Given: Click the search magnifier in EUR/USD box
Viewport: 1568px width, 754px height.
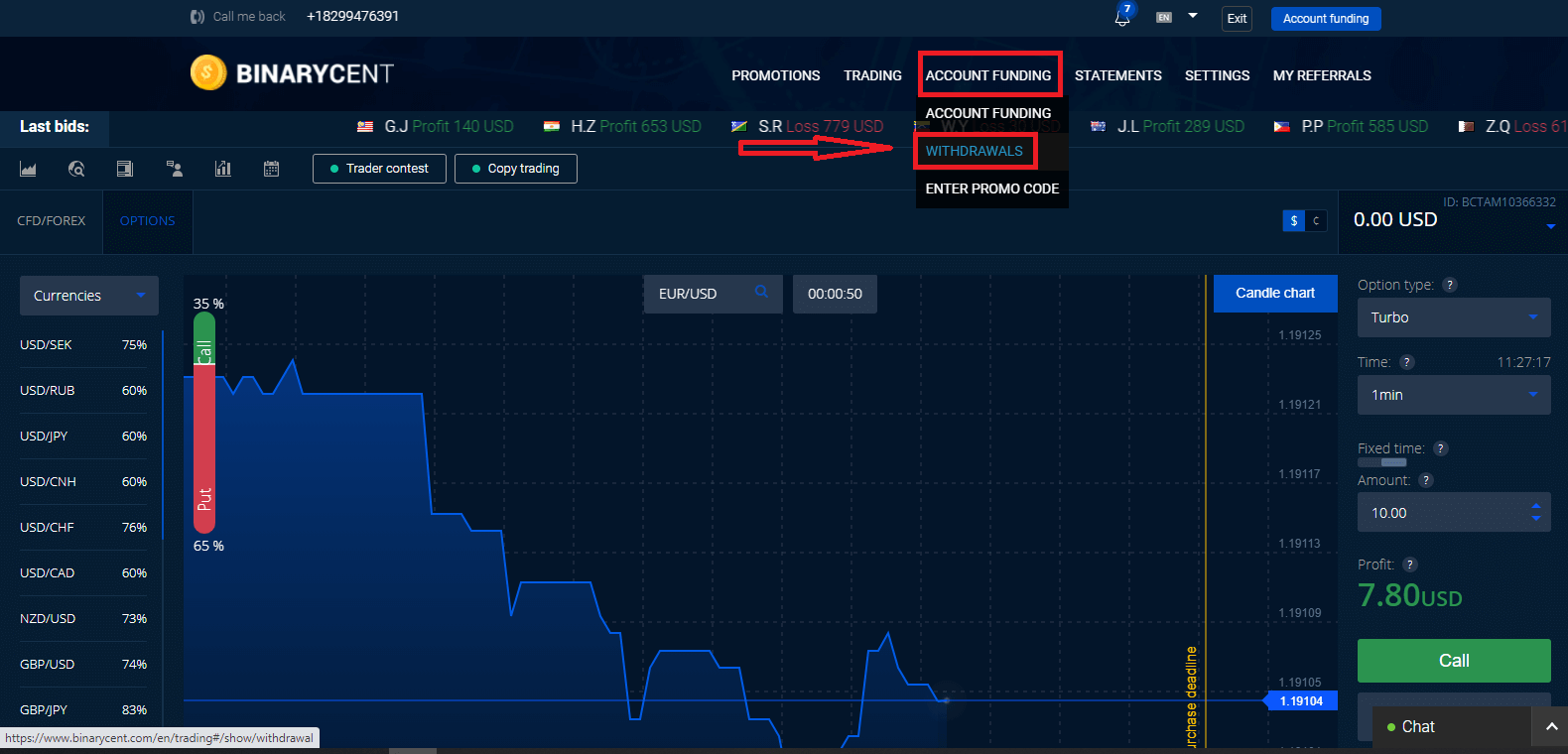Looking at the screenshot, I should 761,292.
